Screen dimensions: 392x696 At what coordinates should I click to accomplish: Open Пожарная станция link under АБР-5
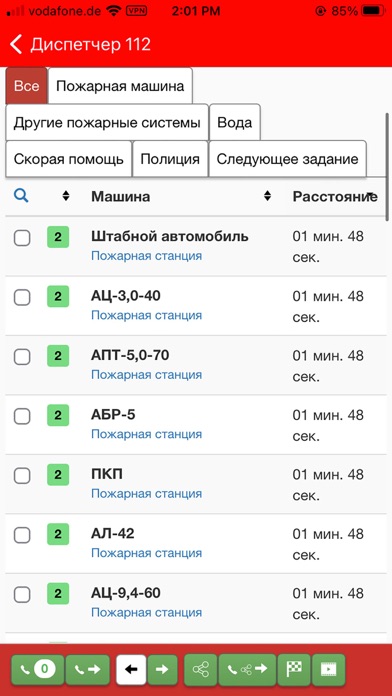(147, 434)
